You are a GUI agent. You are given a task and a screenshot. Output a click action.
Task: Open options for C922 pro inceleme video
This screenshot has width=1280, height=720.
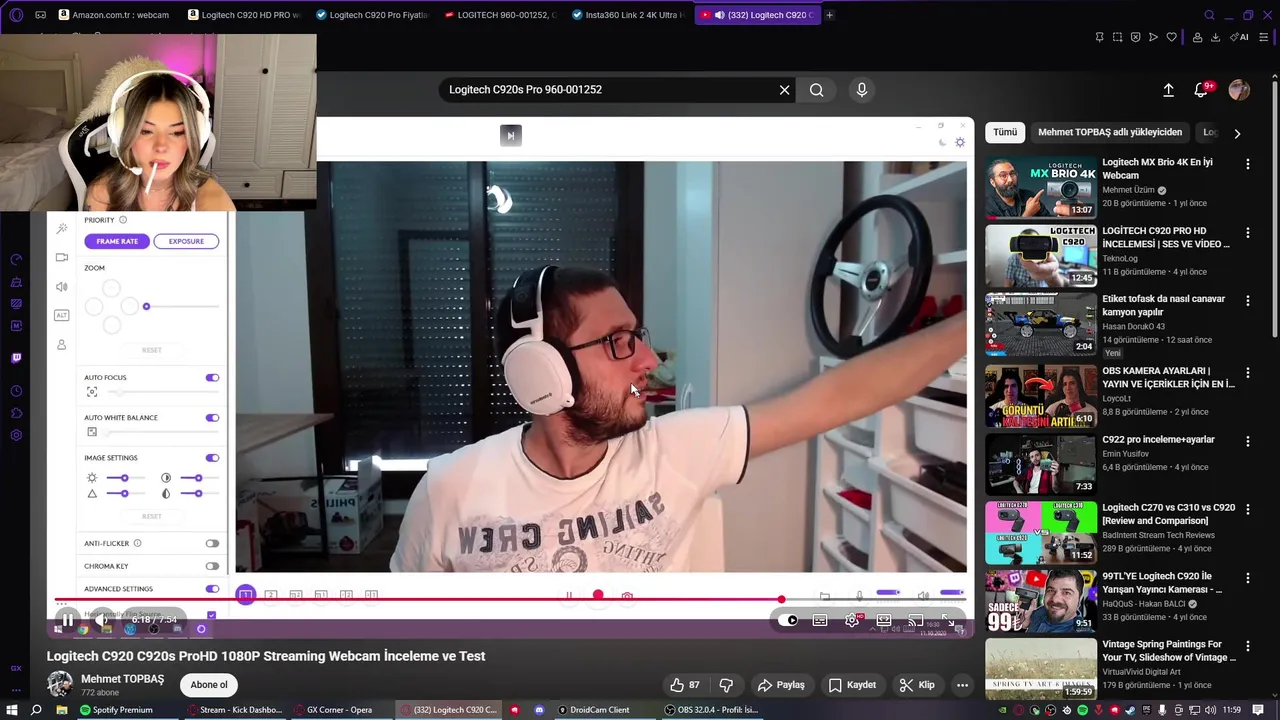[x=1247, y=441]
